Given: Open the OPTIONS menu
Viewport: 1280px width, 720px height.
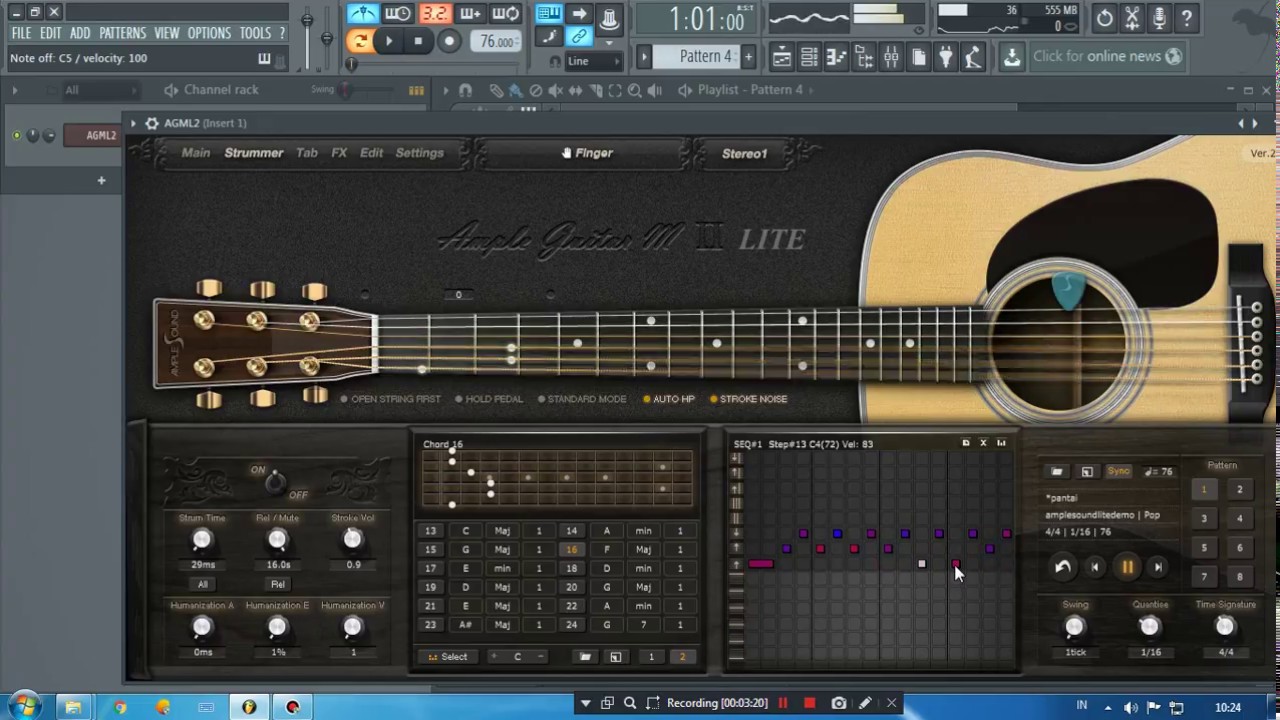Looking at the screenshot, I should point(209,33).
